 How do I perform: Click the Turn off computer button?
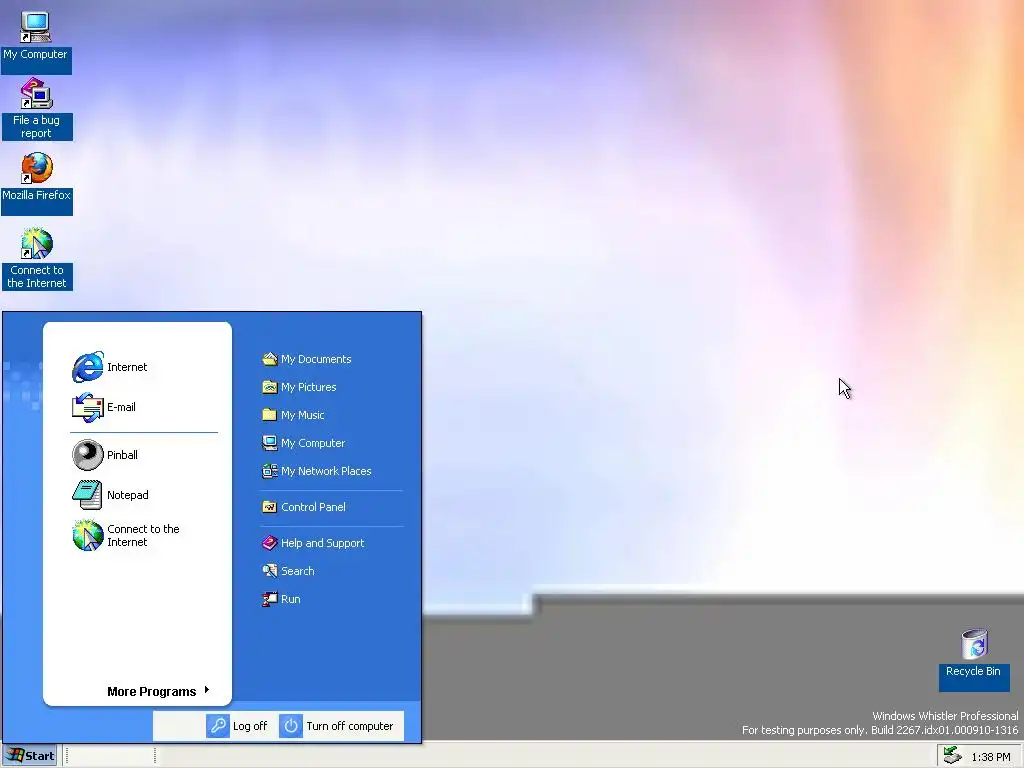coord(337,726)
